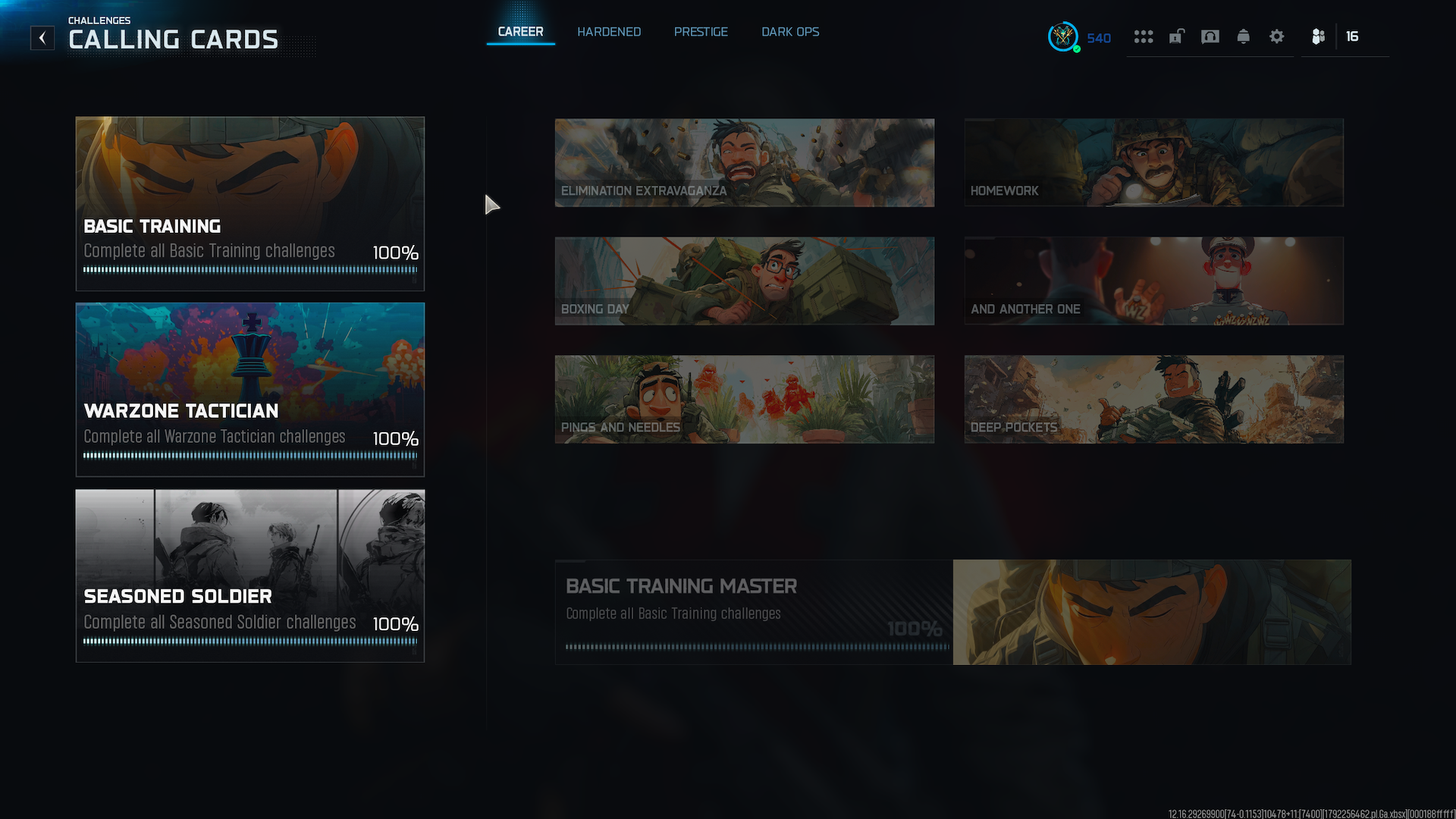Select the Warzone Tactician category card

[x=250, y=390]
